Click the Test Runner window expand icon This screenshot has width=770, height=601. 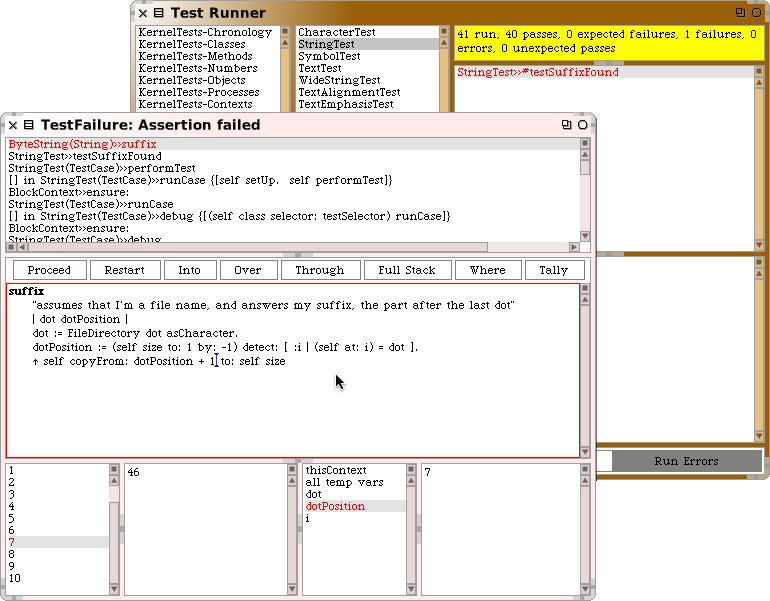[x=740, y=13]
